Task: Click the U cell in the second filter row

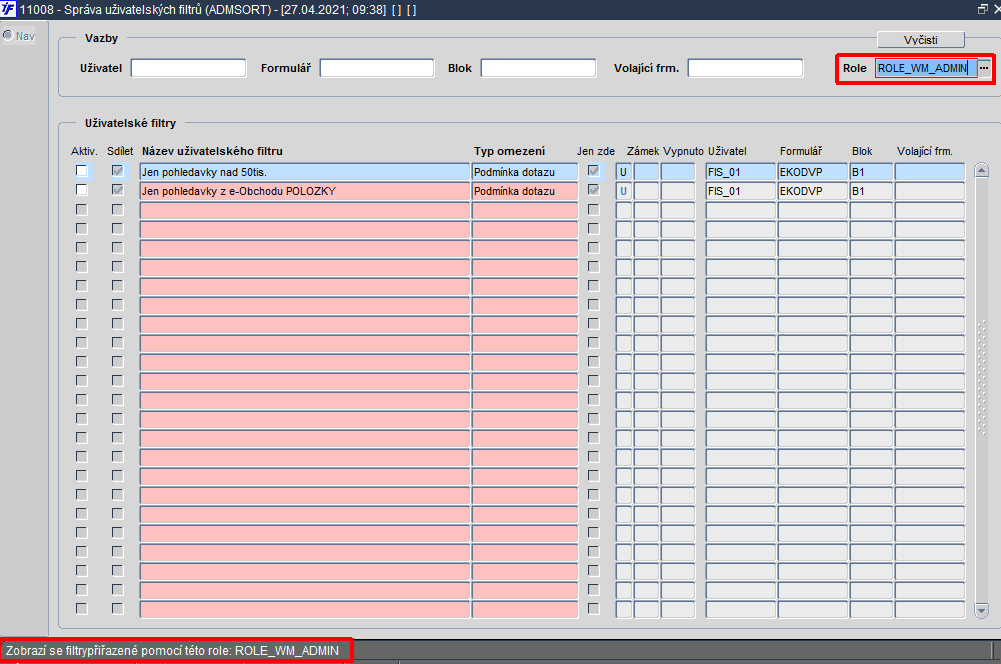Action: tap(624, 191)
